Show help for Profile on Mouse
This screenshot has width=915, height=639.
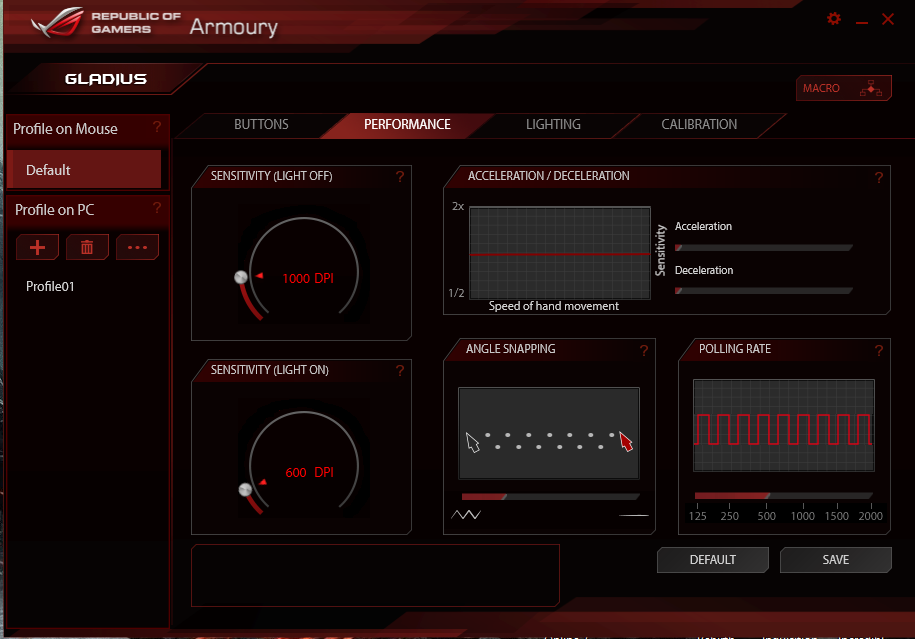(157, 128)
